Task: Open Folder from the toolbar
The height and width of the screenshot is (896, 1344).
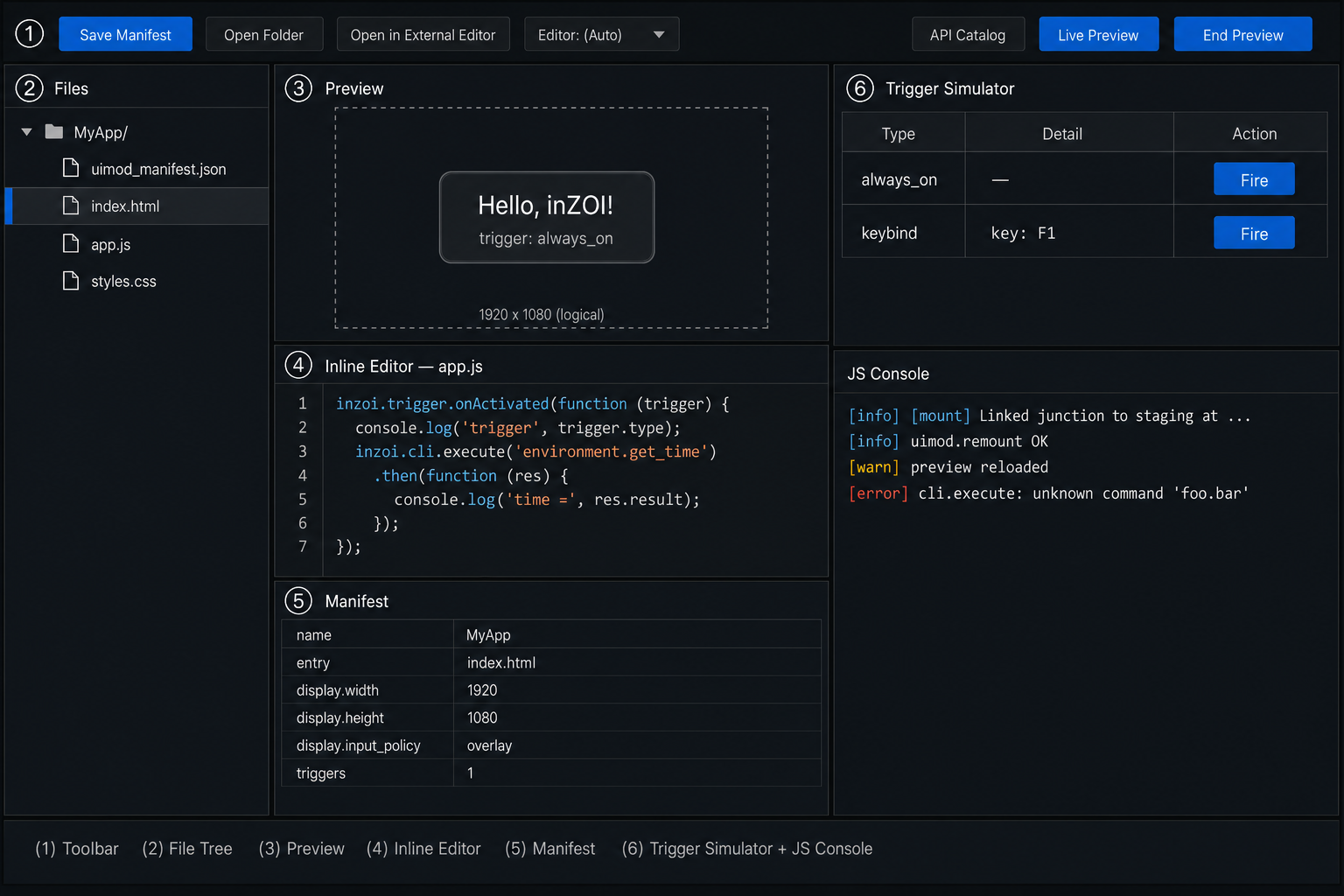Action: (x=263, y=34)
